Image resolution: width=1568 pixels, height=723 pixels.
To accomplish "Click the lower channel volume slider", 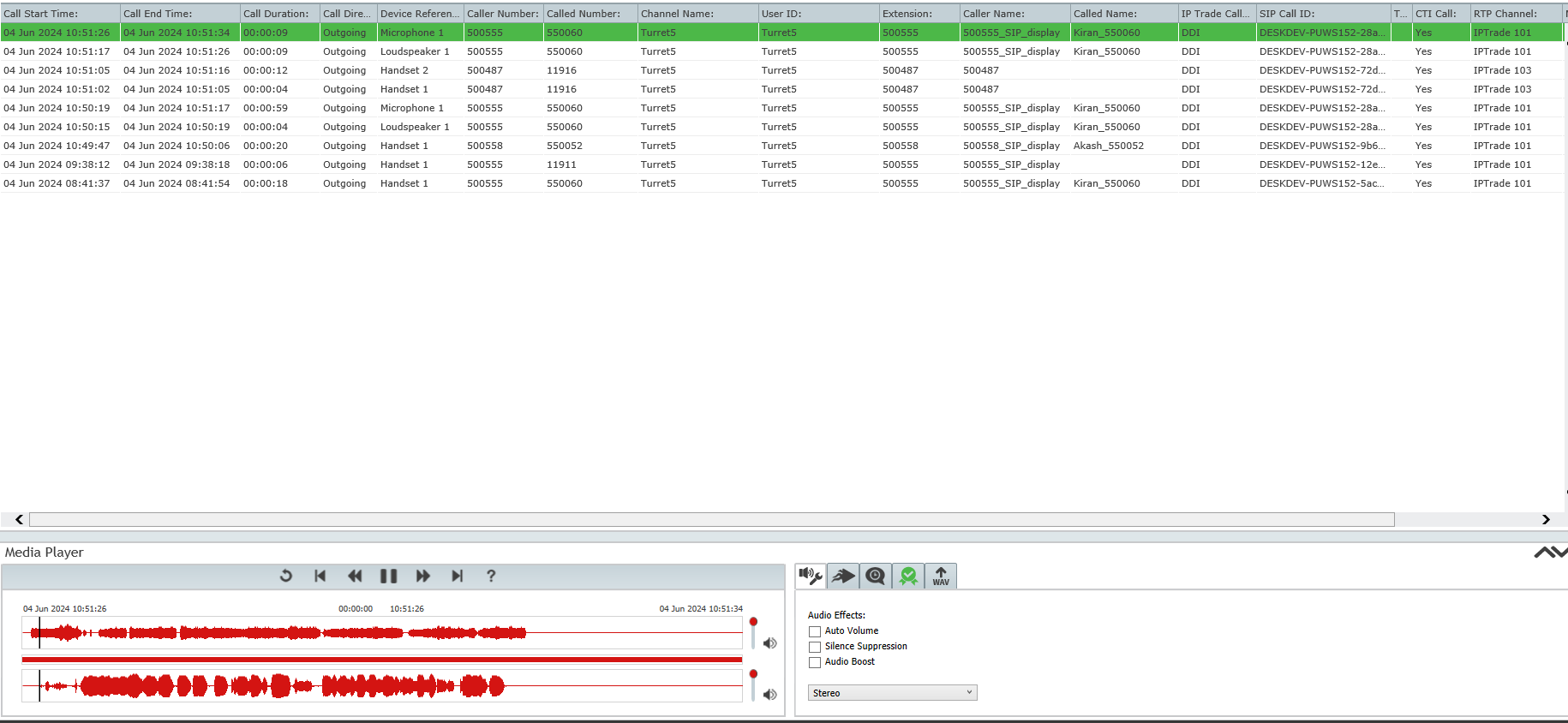I will point(753,685).
